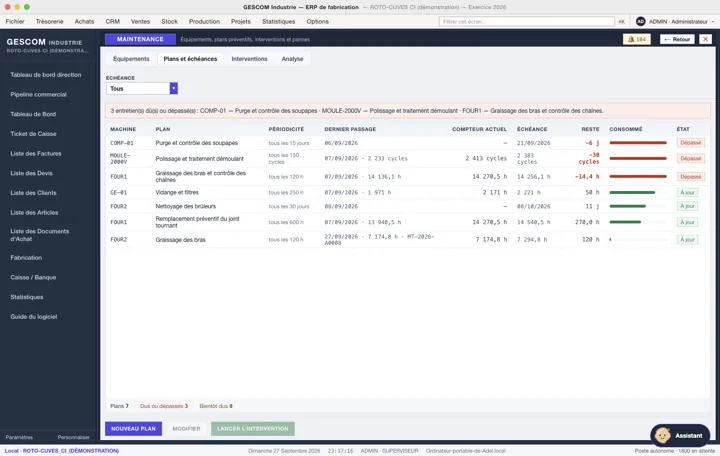720x456 pixels.
Task: Click the Dépassé badge on the COMP-01 row
Action: coord(691,143)
